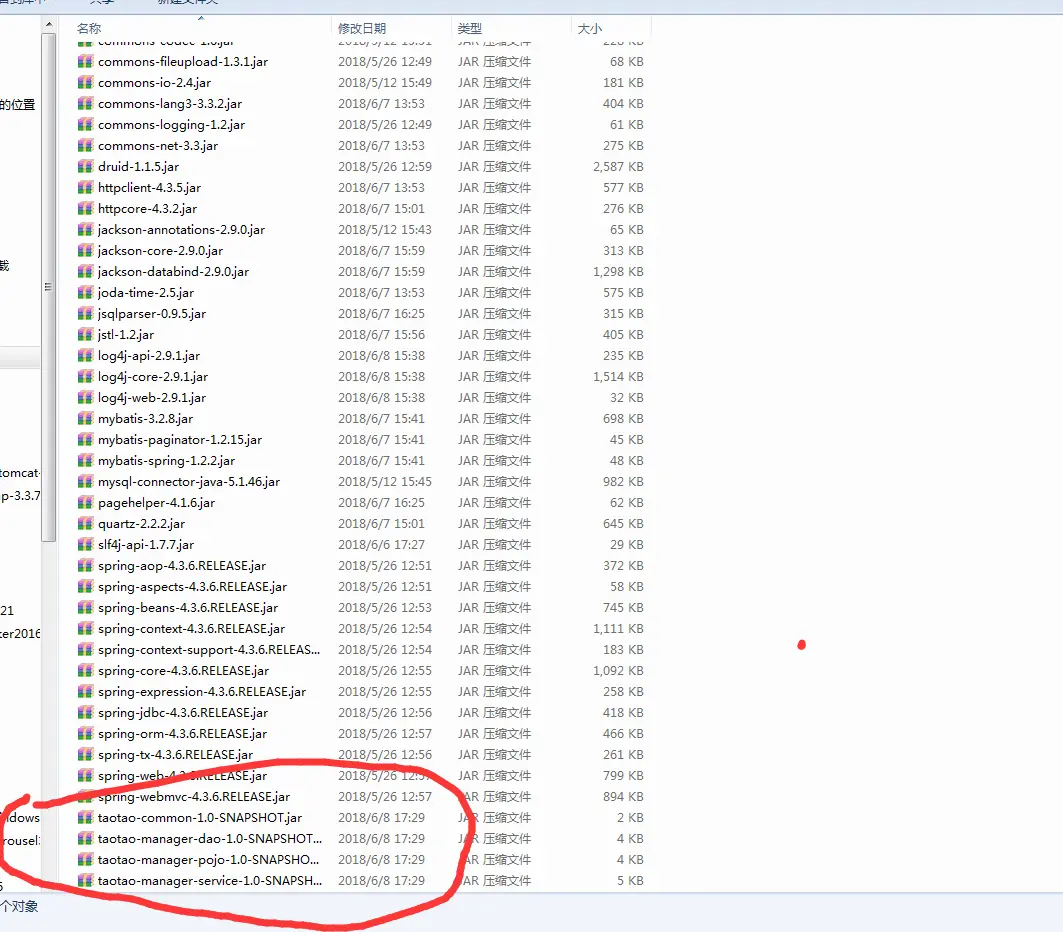
Task: Select spring-tx-4.3.6.RELEASE.jar file name
Action: point(175,755)
